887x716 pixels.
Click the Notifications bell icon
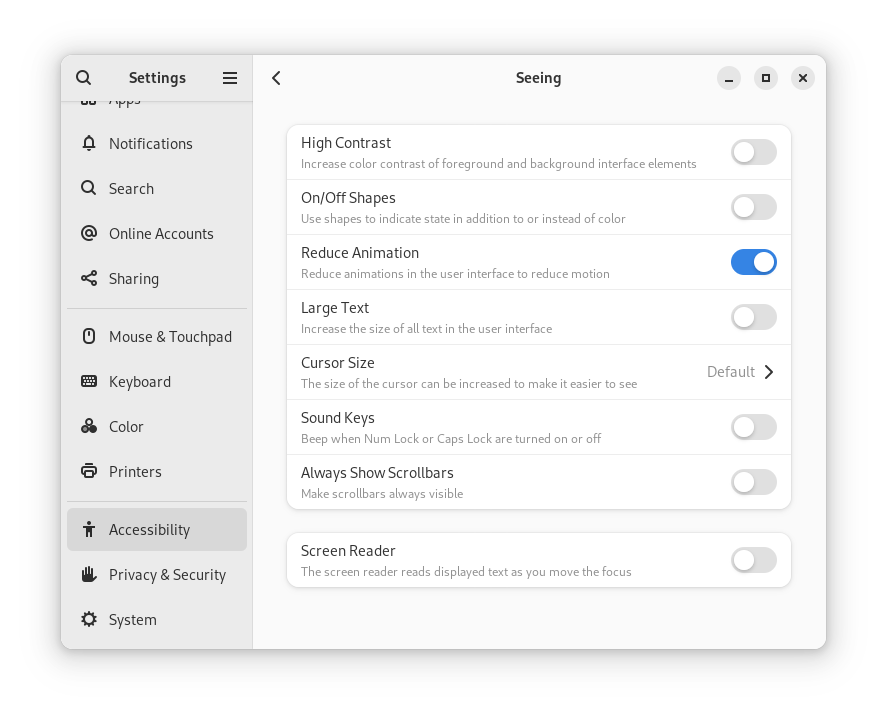(89, 143)
